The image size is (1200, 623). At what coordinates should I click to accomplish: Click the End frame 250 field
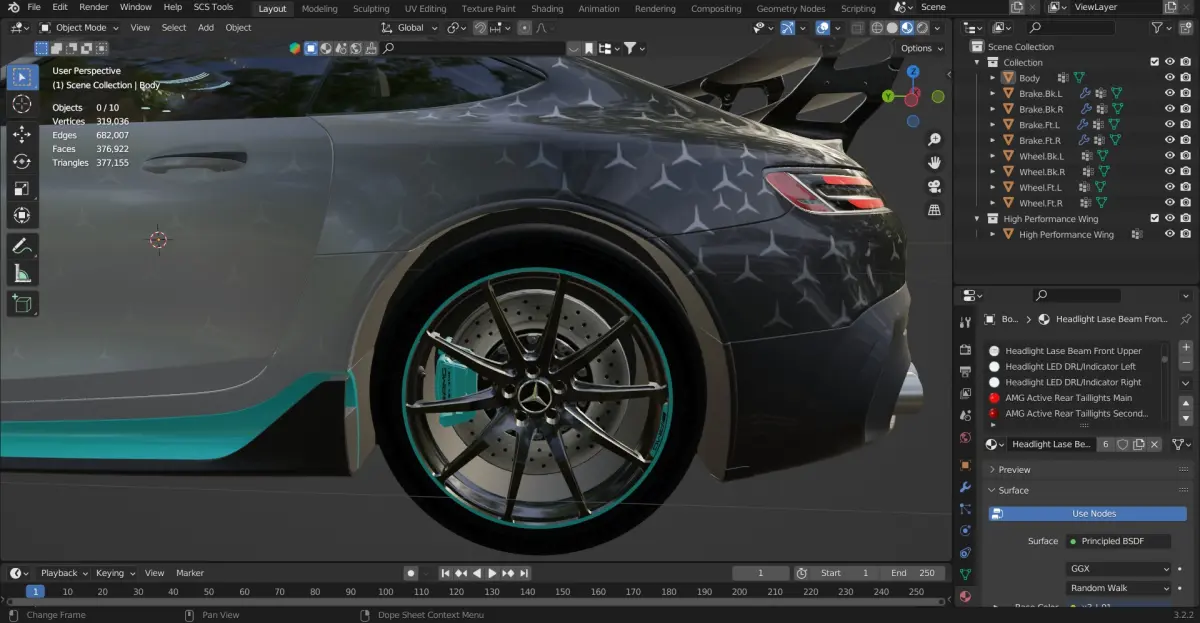click(912, 573)
